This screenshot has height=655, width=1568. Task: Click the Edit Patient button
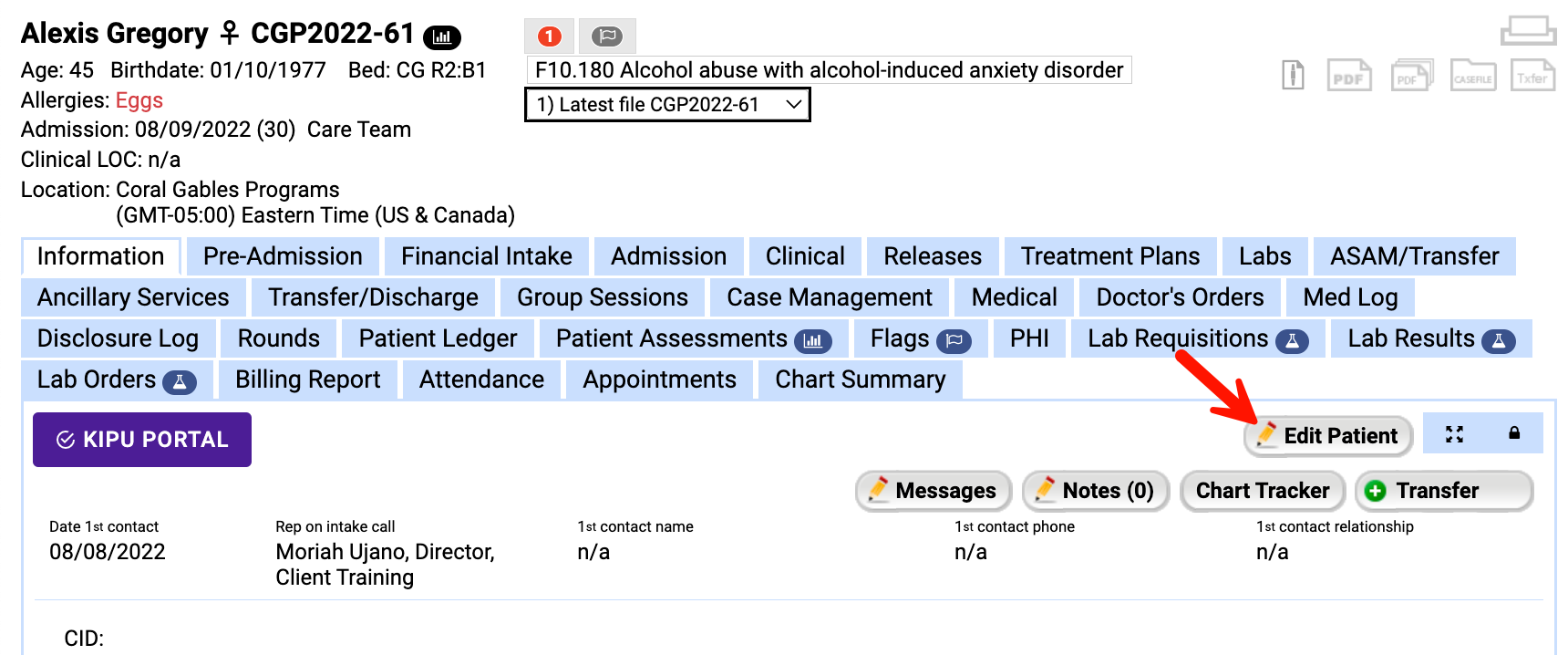1327,436
